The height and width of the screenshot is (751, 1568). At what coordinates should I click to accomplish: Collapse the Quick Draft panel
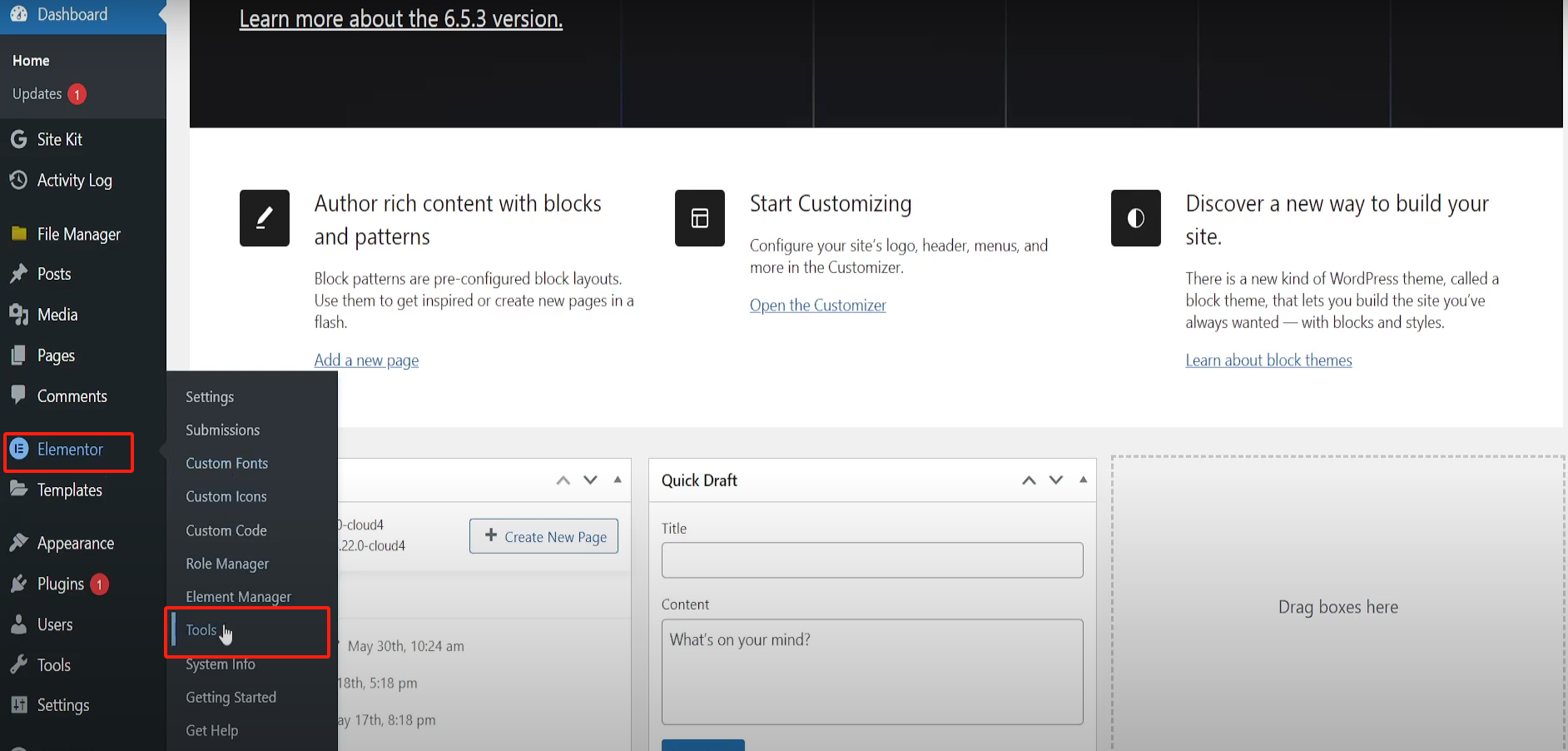pyautogui.click(x=1083, y=480)
